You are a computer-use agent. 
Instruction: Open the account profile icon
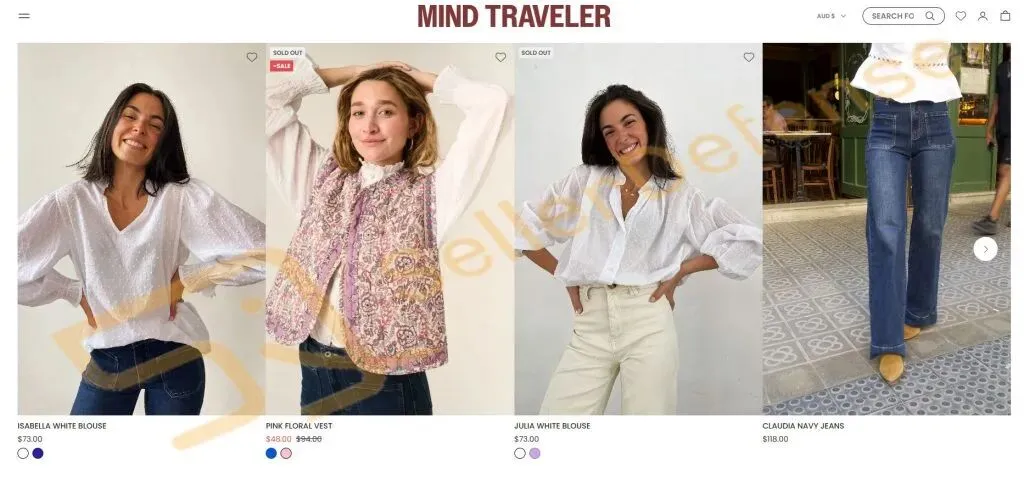pyautogui.click(x=982, y=16)
